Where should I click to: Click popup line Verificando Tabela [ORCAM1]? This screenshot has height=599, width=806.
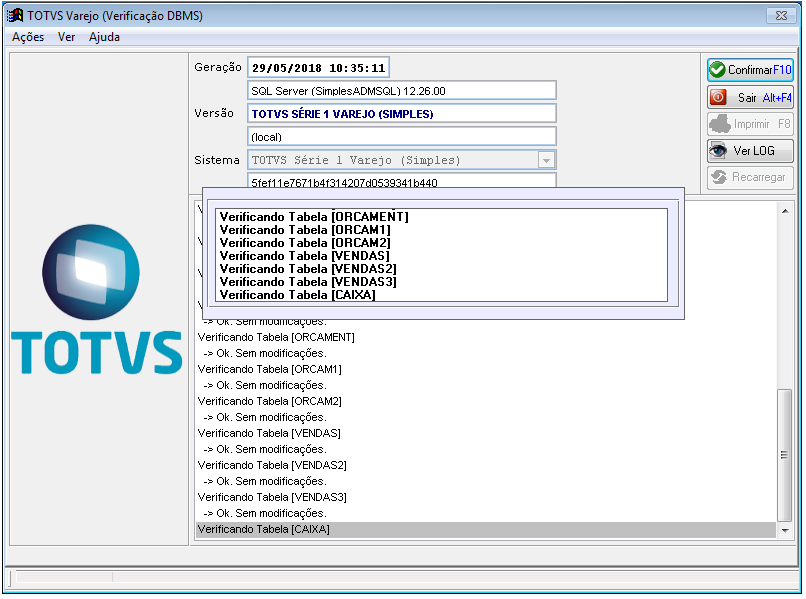click(305, 230)
